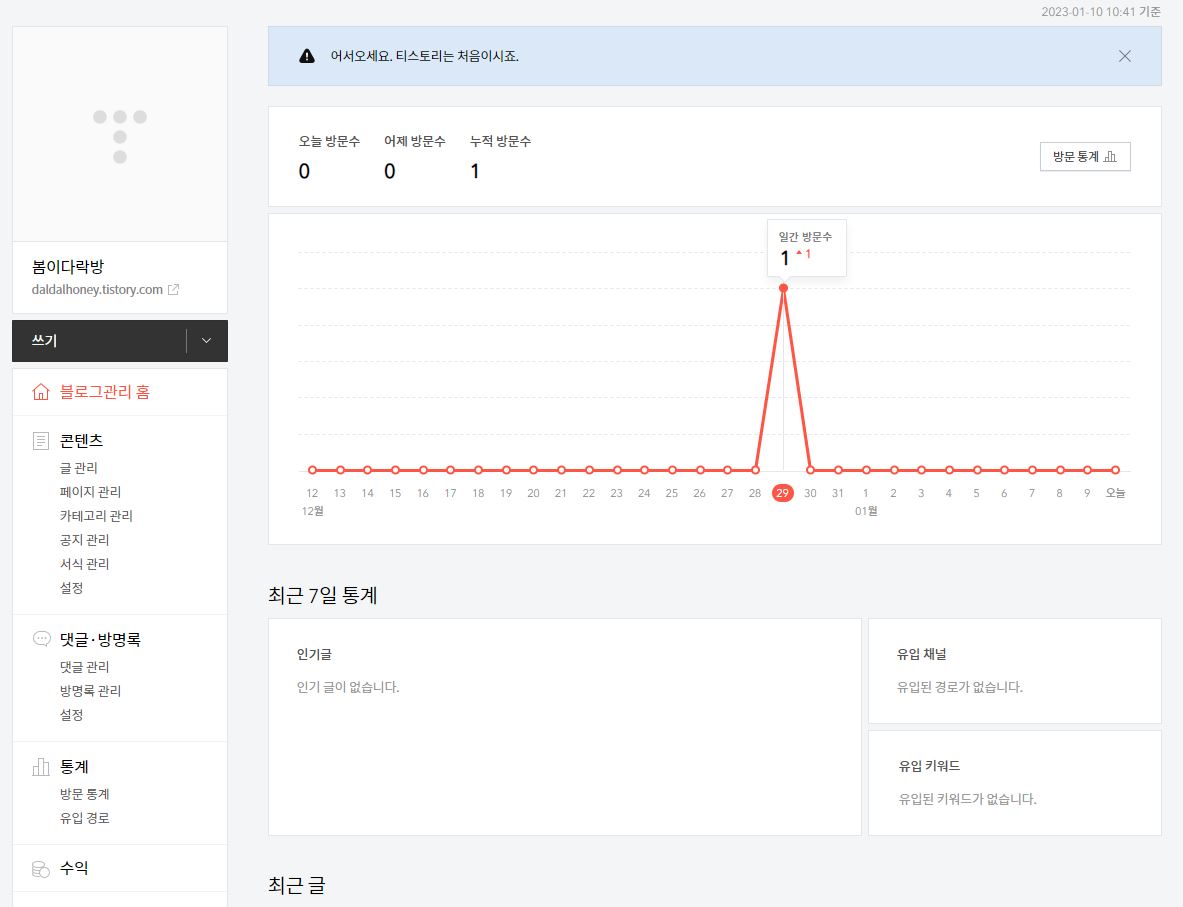The image size is (1183, 907).
Task: Click the 최근 글 heading
Action: [297, 885]
